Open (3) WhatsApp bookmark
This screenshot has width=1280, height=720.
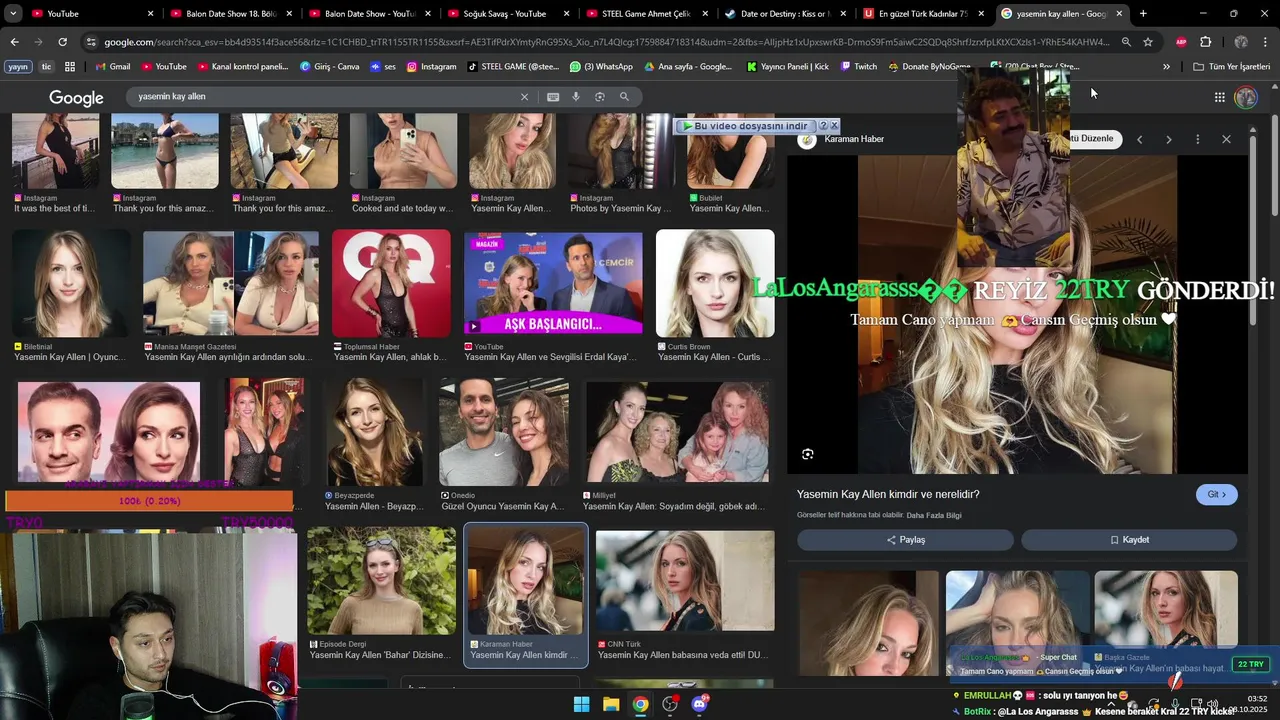tap(601, 66)
